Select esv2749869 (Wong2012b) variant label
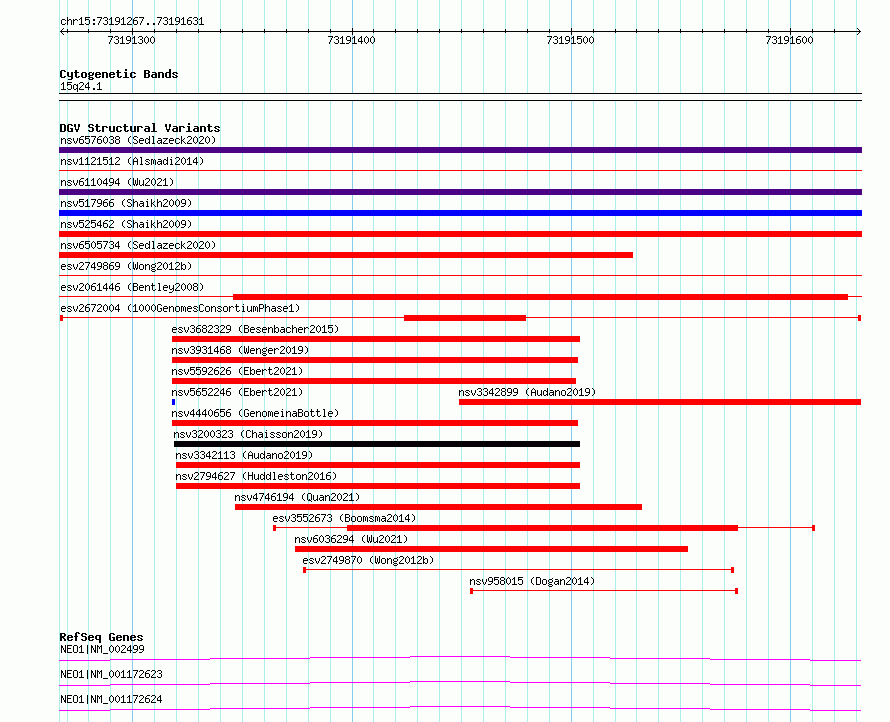The image size is (890, 722). pos(126,266)
